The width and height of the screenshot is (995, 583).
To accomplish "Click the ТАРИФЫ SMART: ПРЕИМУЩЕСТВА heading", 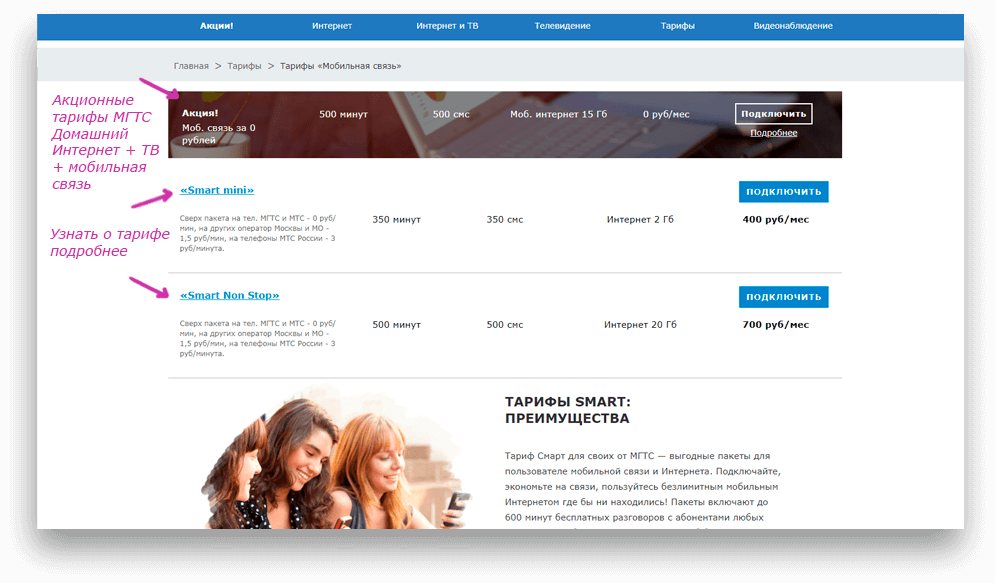I will point(568,410).
